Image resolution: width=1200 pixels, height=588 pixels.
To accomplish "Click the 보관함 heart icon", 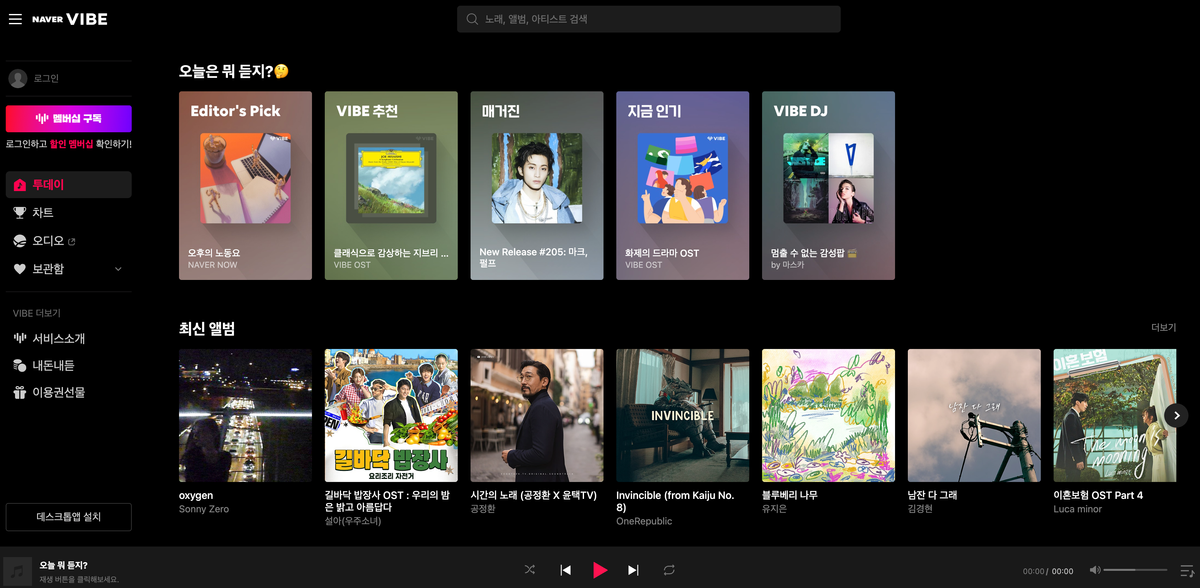I will click(20, 269).
